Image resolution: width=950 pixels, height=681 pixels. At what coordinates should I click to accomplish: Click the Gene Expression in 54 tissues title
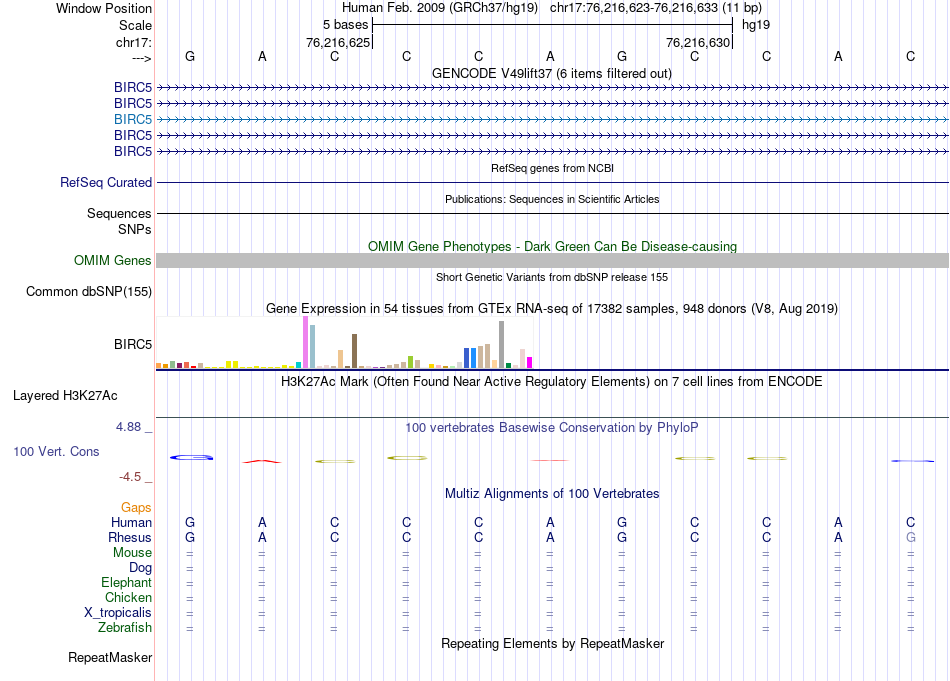point(552,308)
